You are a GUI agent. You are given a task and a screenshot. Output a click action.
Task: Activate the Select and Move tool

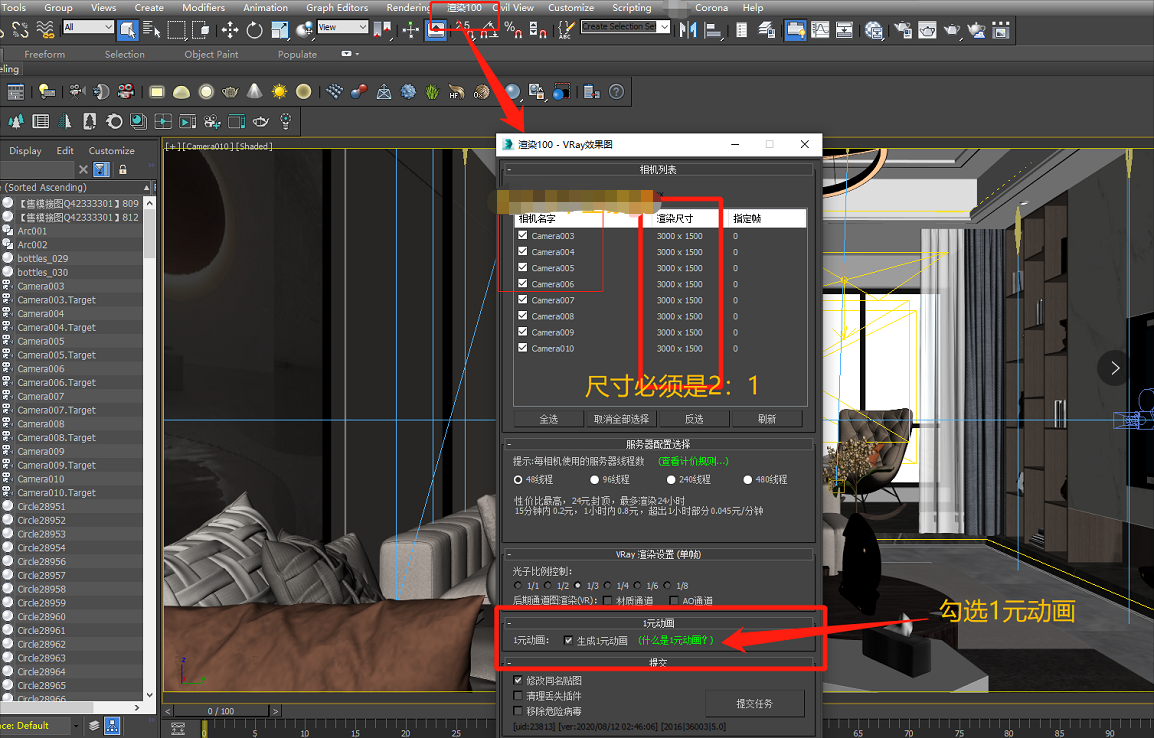[230, 30]
